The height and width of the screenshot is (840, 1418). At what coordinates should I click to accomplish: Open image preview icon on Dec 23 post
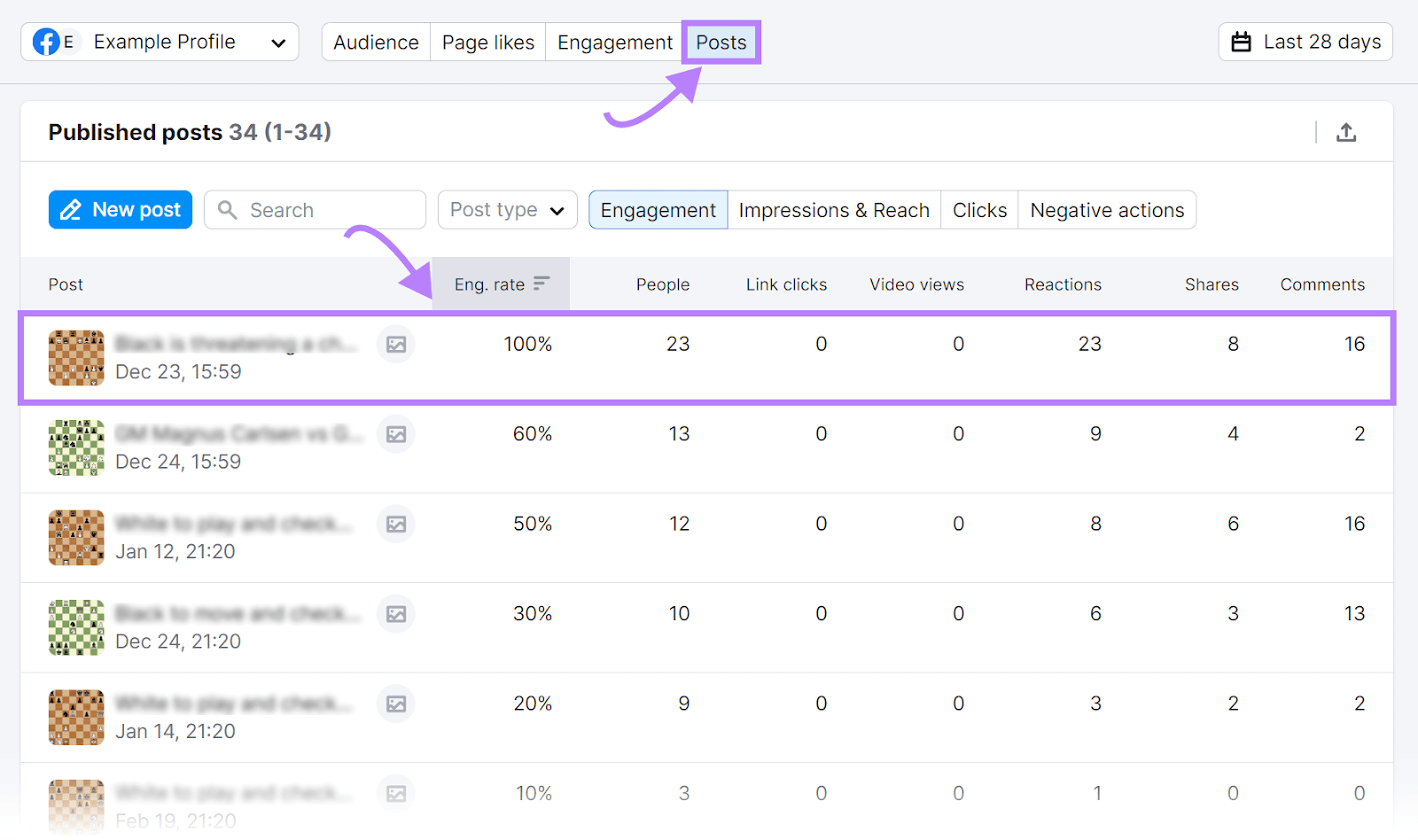(395, 345)
